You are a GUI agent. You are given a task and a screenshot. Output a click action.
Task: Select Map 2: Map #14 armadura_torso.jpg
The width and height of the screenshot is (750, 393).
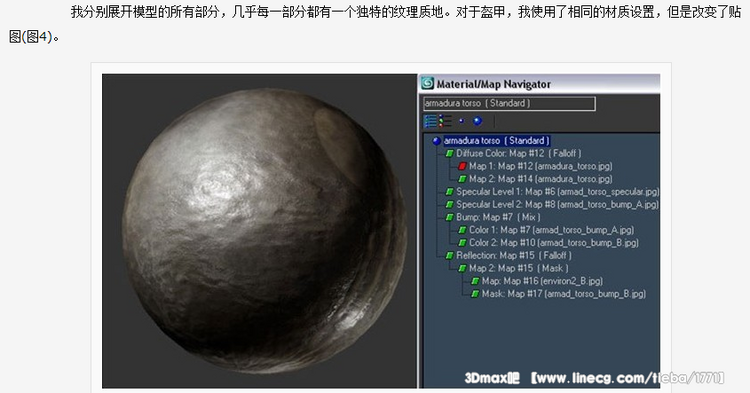540,179
